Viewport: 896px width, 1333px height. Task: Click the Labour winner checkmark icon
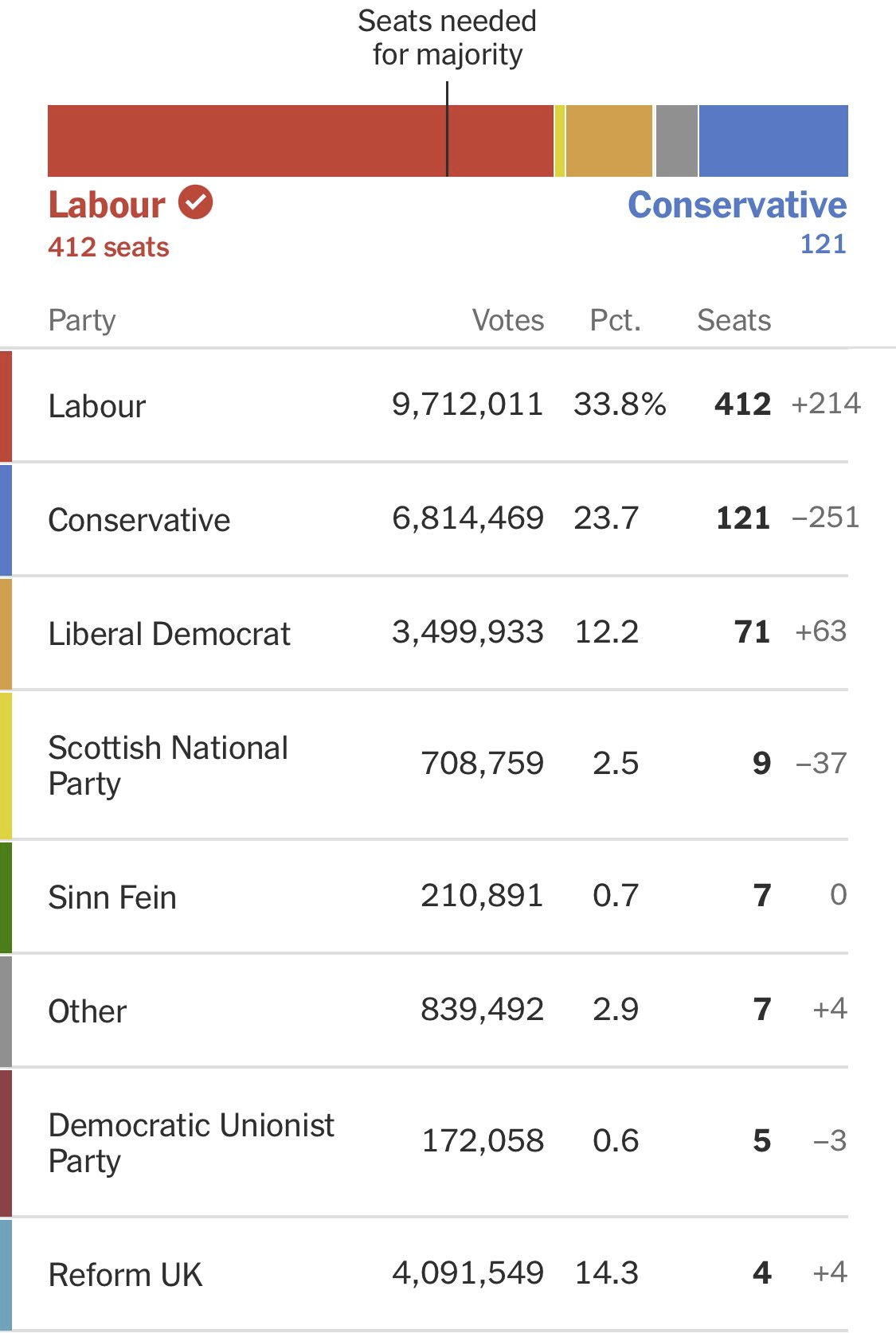[195, 202]
